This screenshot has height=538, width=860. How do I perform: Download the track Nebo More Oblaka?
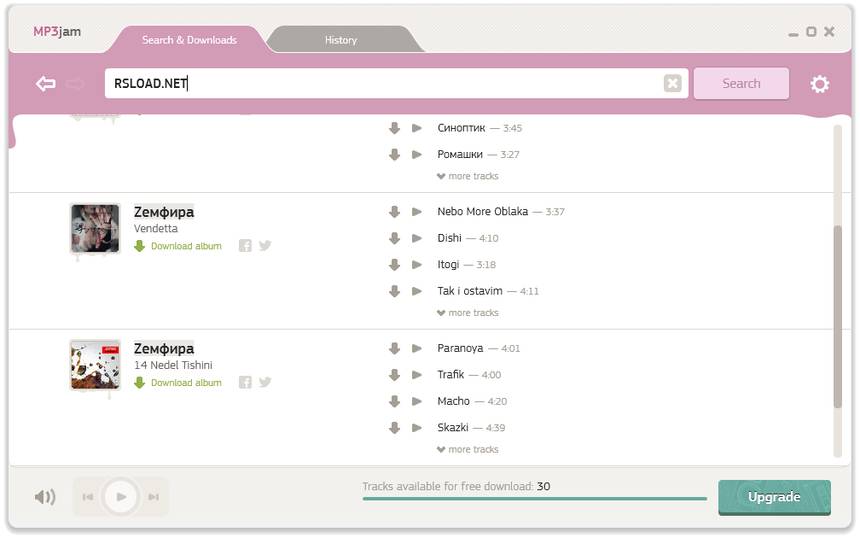pyautogui.click(x=394, y=212)
